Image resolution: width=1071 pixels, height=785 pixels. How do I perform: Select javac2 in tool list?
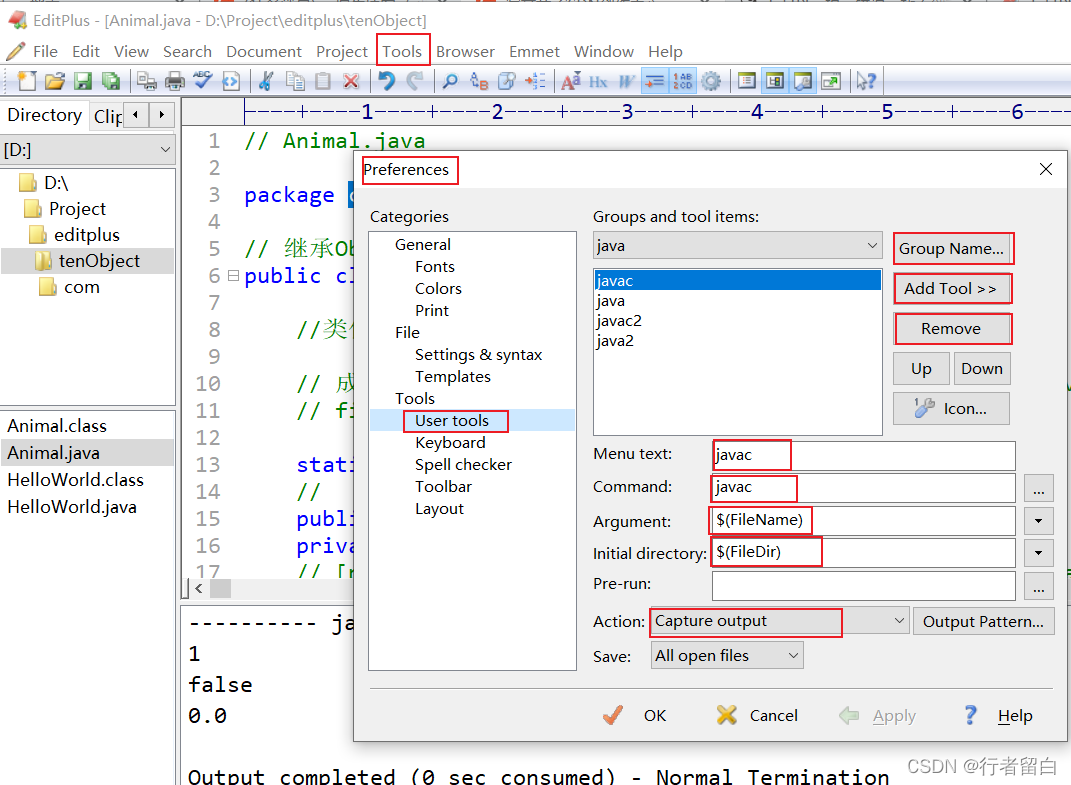click(x=619, y=320)
